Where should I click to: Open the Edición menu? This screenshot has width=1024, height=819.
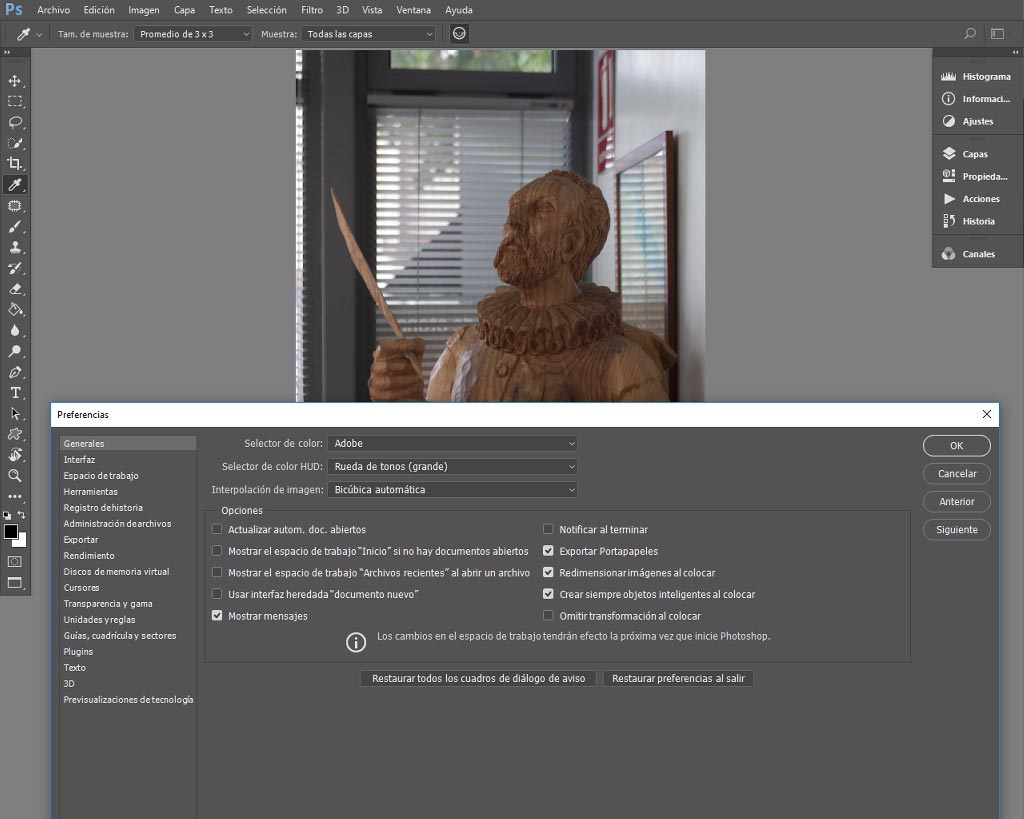[x=99, y=10]
